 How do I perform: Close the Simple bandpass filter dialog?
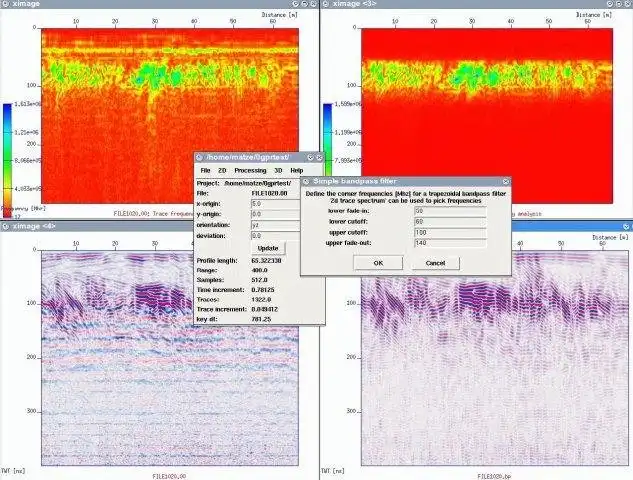tap(506, 182)
